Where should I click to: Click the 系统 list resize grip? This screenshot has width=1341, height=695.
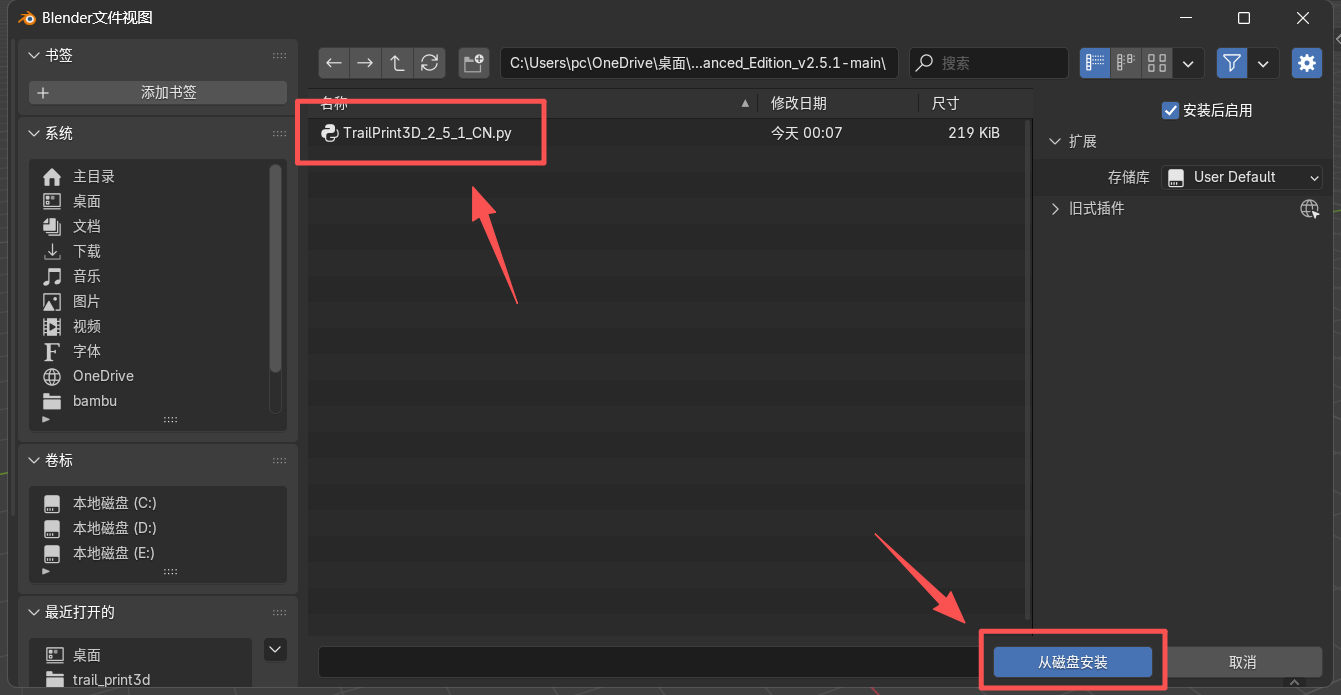pos(170,420)
